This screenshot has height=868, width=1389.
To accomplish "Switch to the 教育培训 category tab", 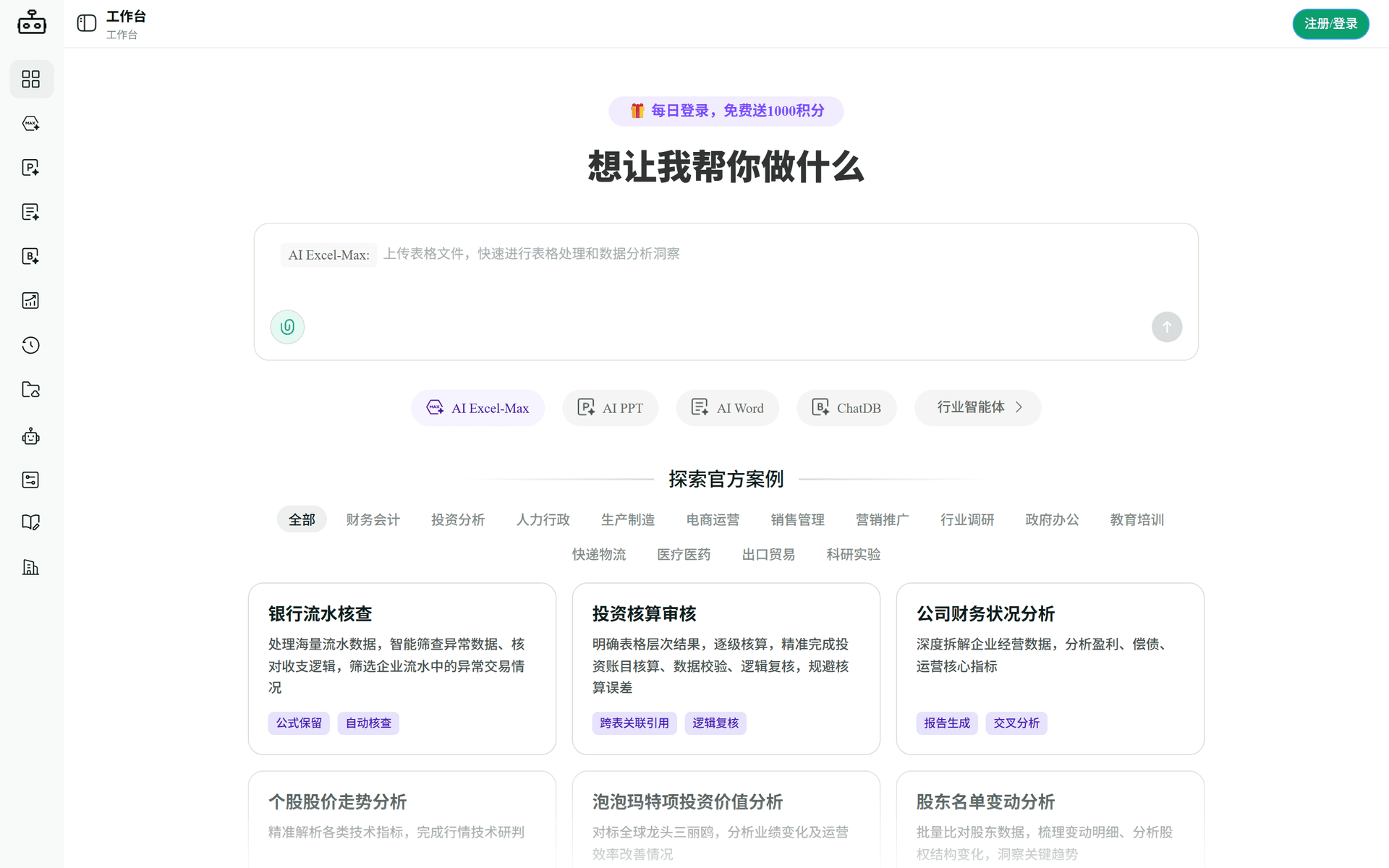I will pyautogui.click(x=1137, y=519).
